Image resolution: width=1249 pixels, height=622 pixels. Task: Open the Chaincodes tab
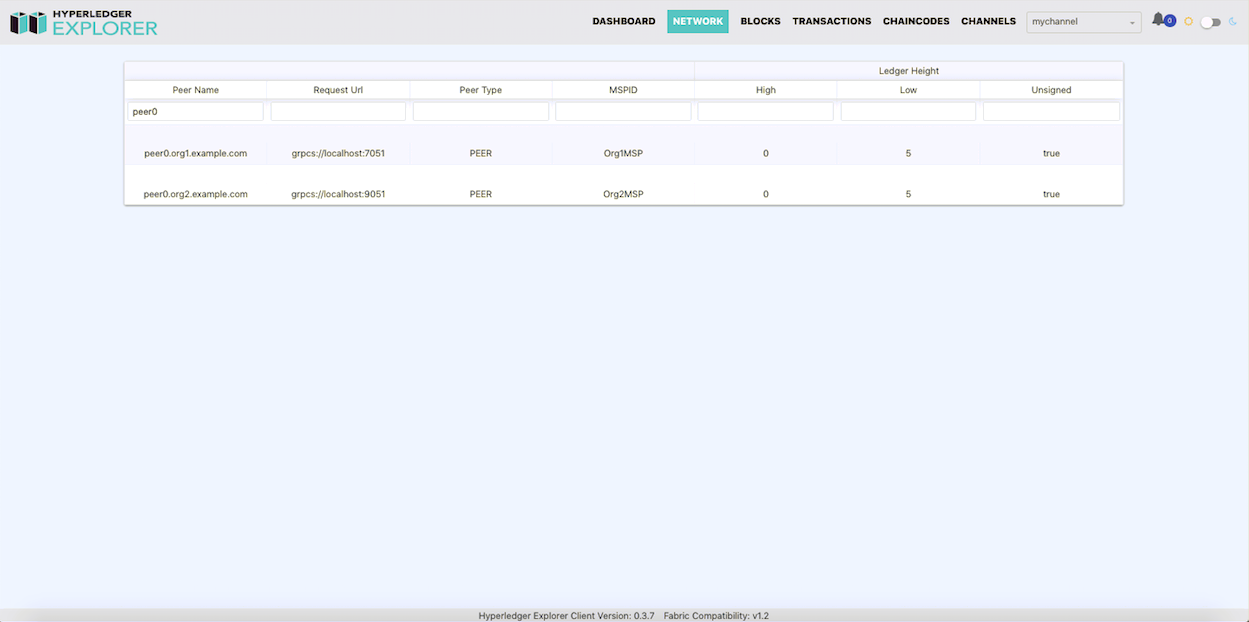tap(916, 21)
